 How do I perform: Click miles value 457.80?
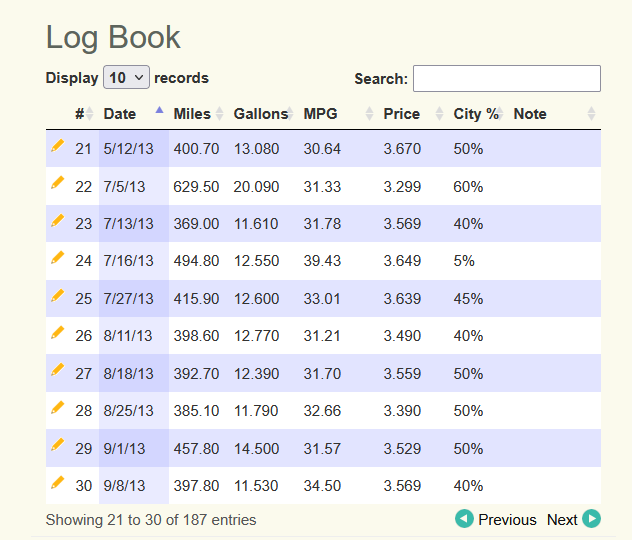196,449
